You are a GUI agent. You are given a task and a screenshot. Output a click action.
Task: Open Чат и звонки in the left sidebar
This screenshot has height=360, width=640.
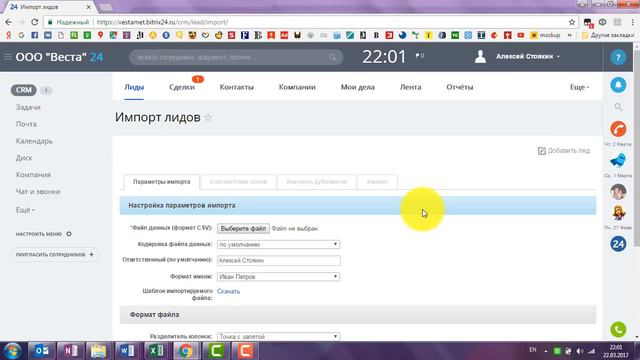click(x=38, y=191)
